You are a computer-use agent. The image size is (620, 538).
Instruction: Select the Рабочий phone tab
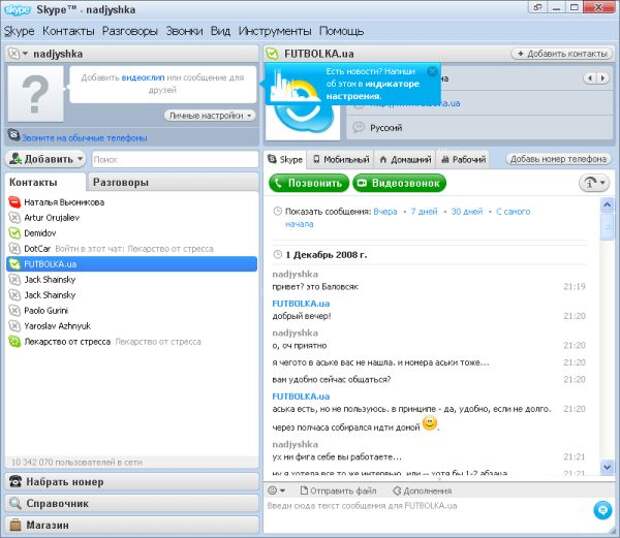point(463,159)
